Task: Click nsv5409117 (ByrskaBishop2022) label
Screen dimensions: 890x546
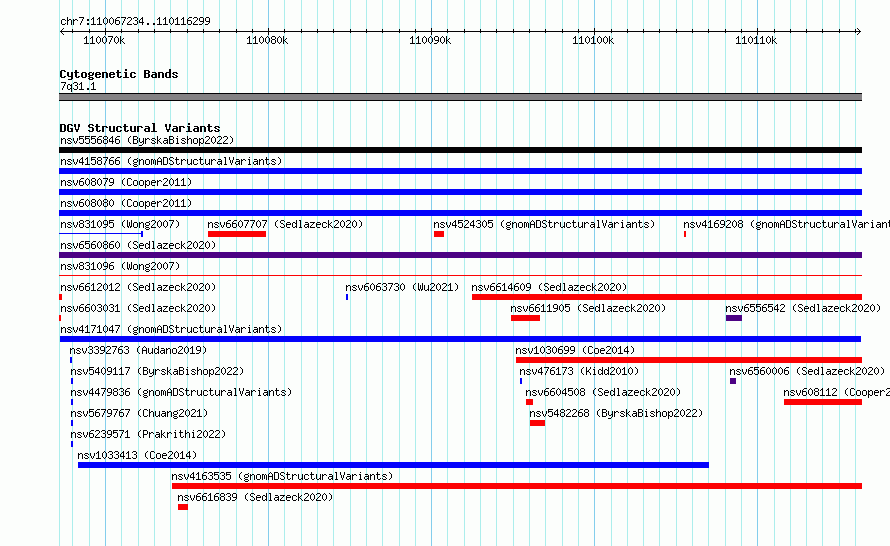Action: point(157,371)
